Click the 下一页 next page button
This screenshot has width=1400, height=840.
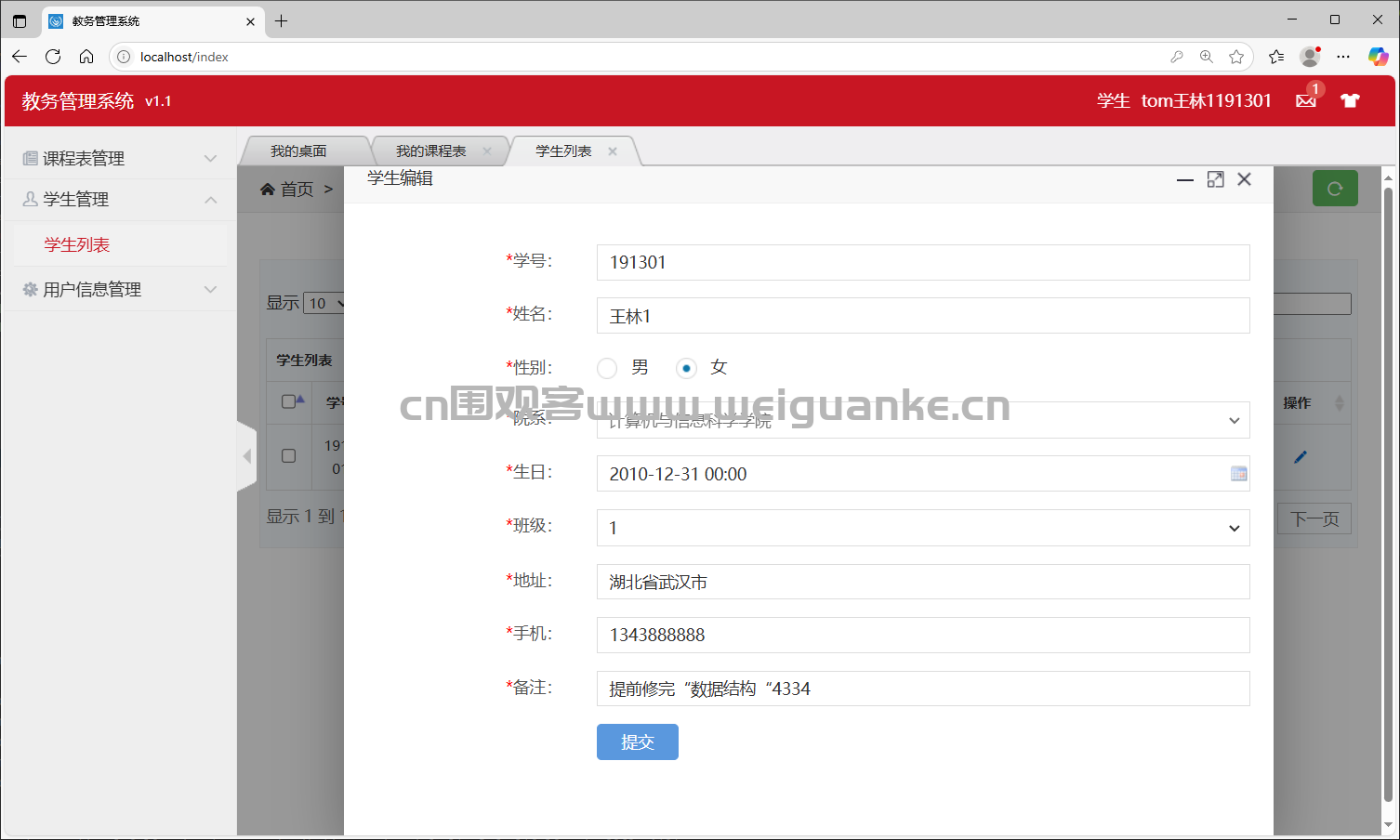coord(1314,518)
